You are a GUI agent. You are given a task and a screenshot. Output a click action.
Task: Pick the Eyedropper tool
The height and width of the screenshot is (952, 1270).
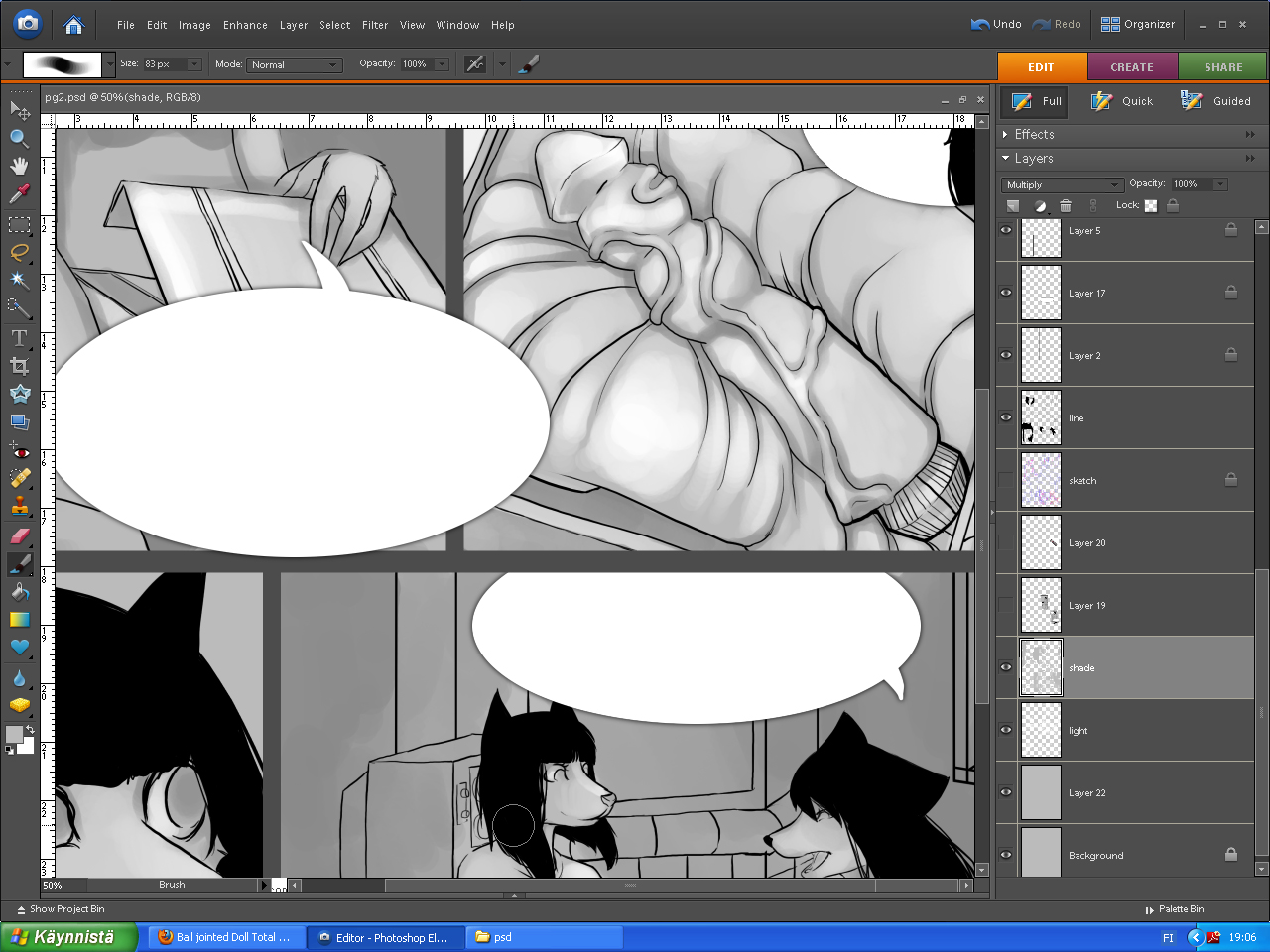[x=19, y=193]
